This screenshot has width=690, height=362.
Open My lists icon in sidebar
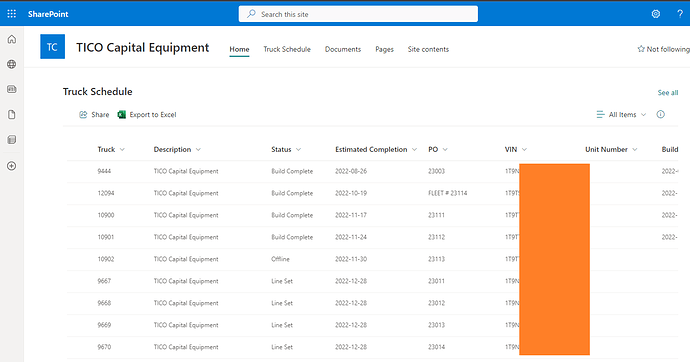pos(12,140)
